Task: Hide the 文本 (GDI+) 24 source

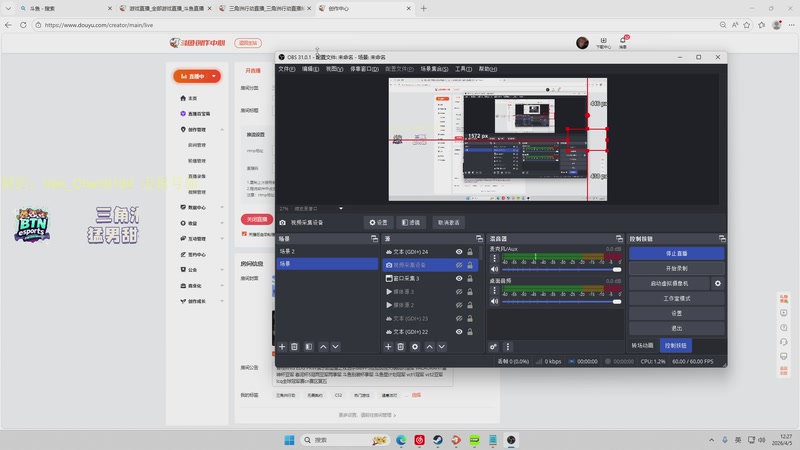Action: pos(459,252)
